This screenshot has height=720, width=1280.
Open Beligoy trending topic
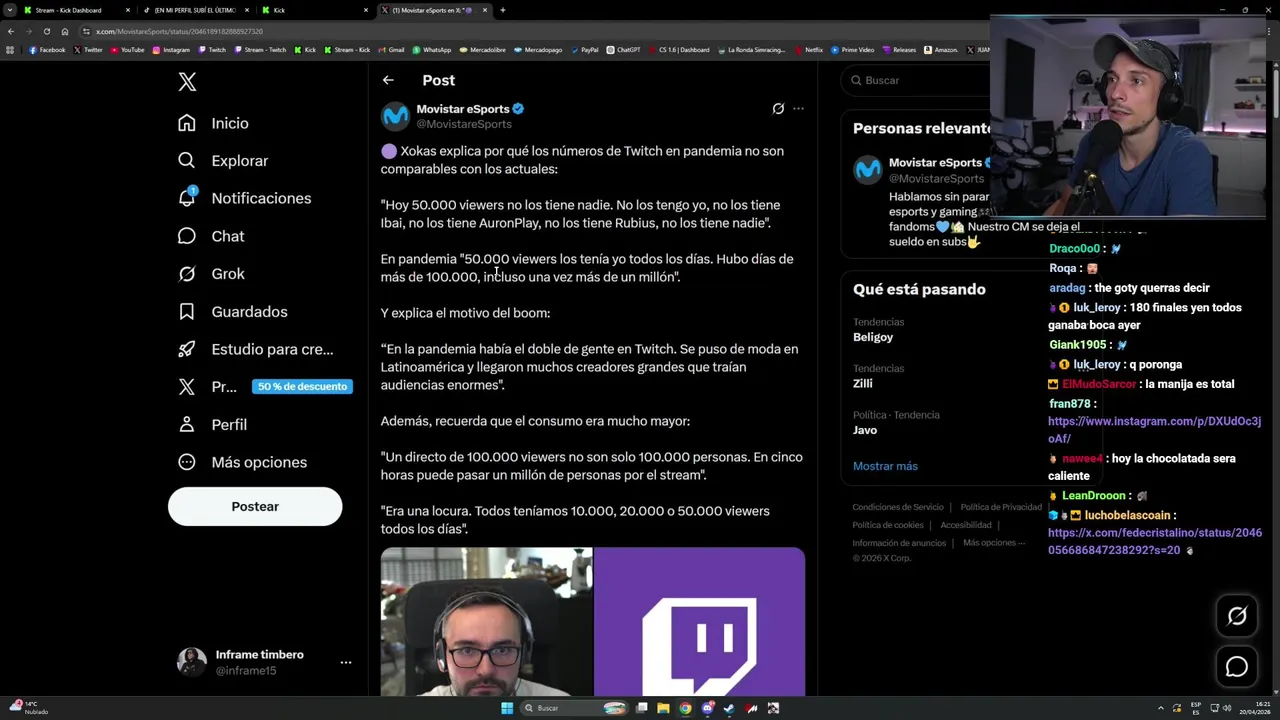pos(873,337)
